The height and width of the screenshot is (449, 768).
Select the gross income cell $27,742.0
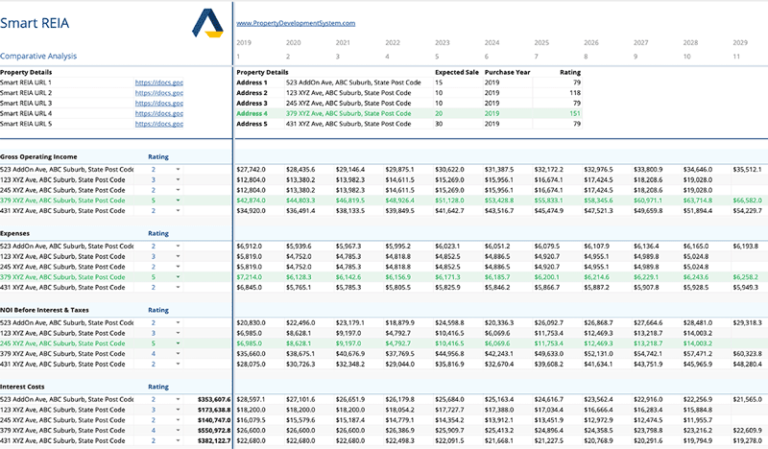(x=251, y=169)
